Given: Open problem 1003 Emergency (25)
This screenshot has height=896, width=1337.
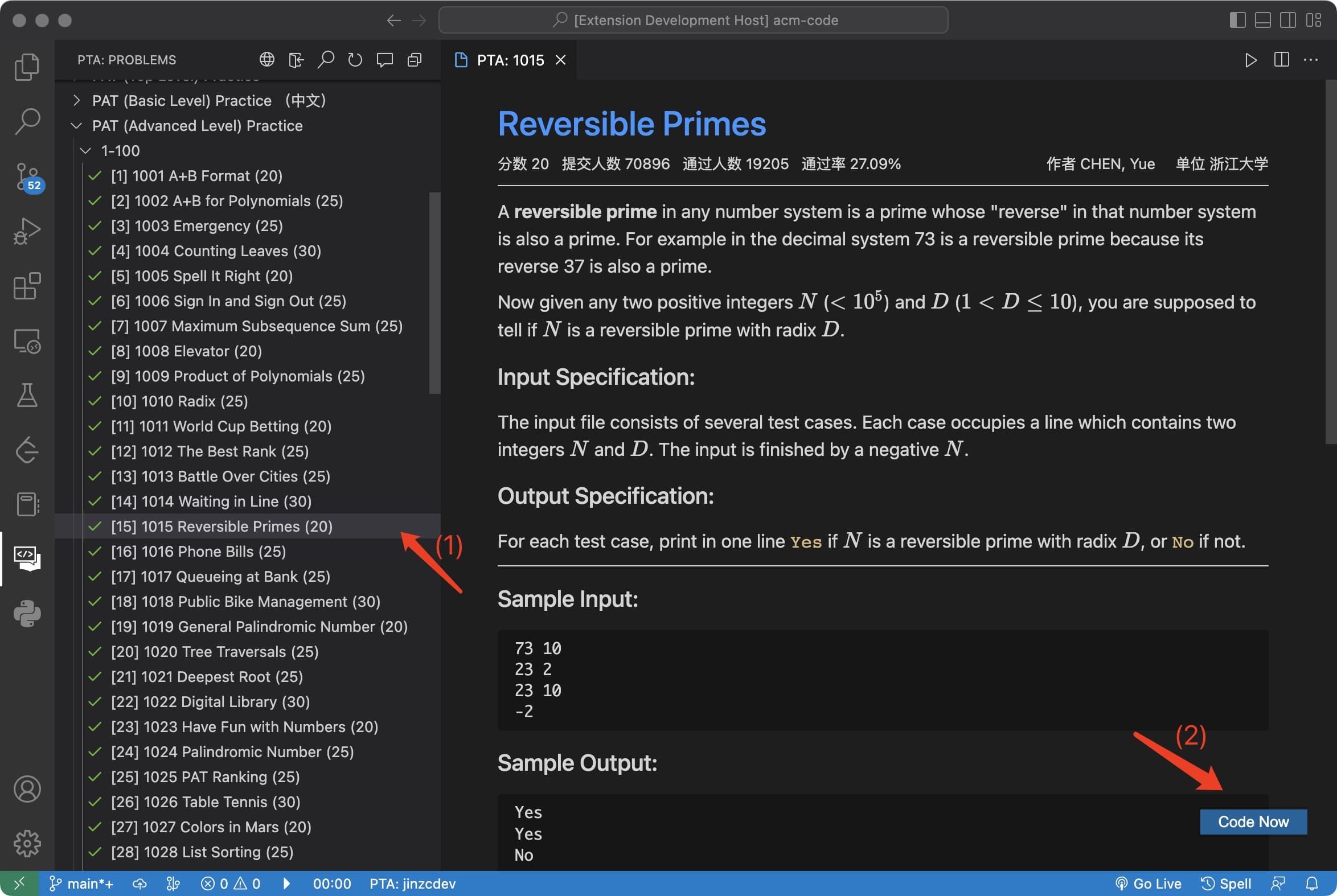Looking at the screenshot, I should (x=248, y=227).
